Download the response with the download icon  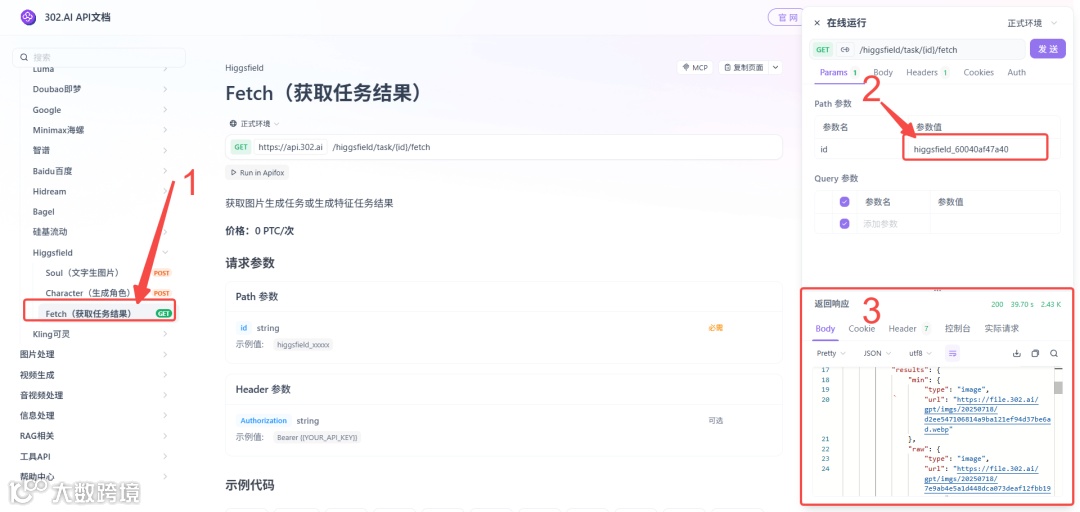[x=1016, y=353]
